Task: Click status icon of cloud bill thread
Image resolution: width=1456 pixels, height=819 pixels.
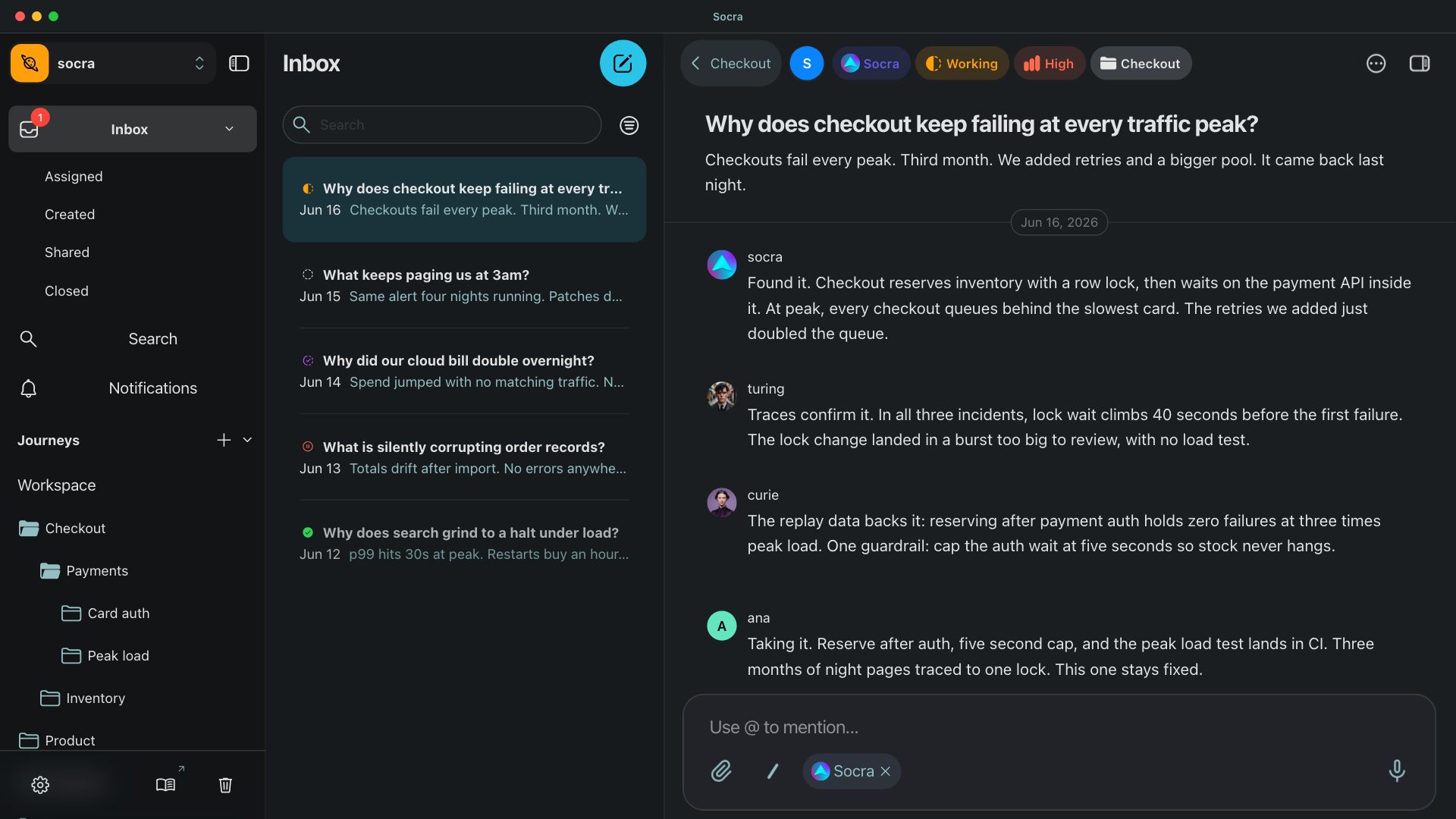Action: click(x=308, y=361)
